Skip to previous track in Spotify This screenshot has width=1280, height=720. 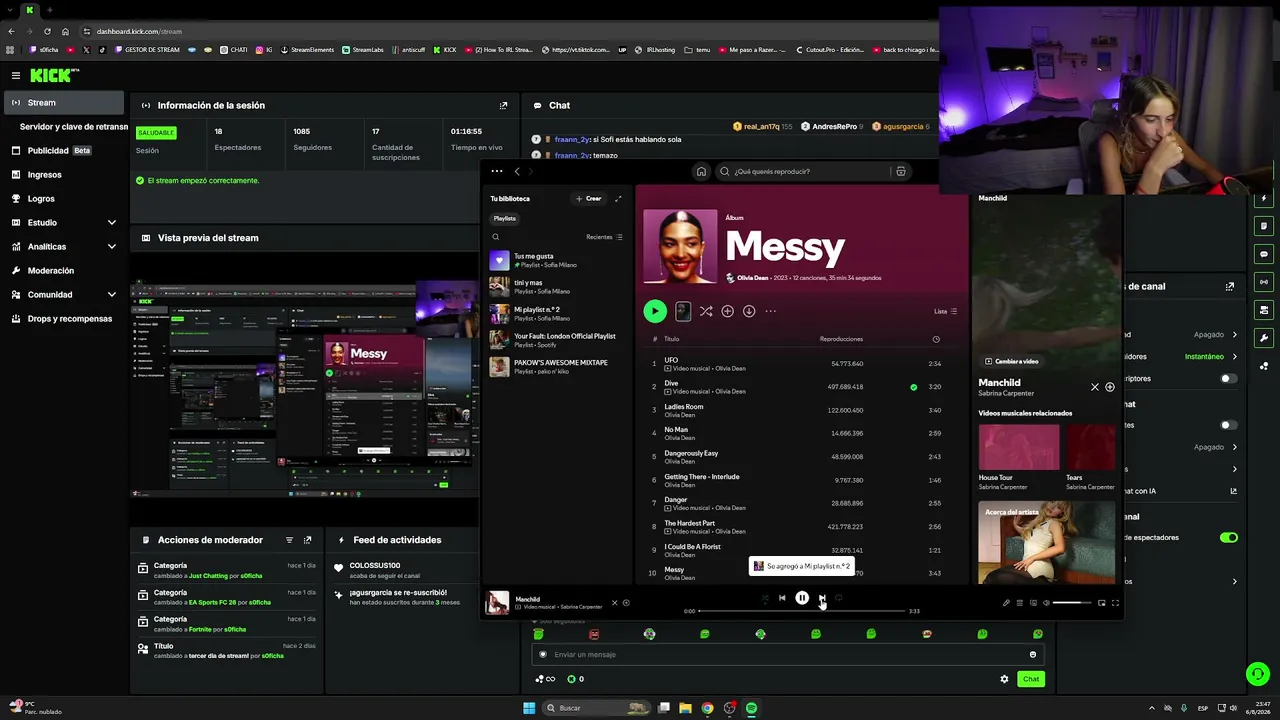click(782, 598)
